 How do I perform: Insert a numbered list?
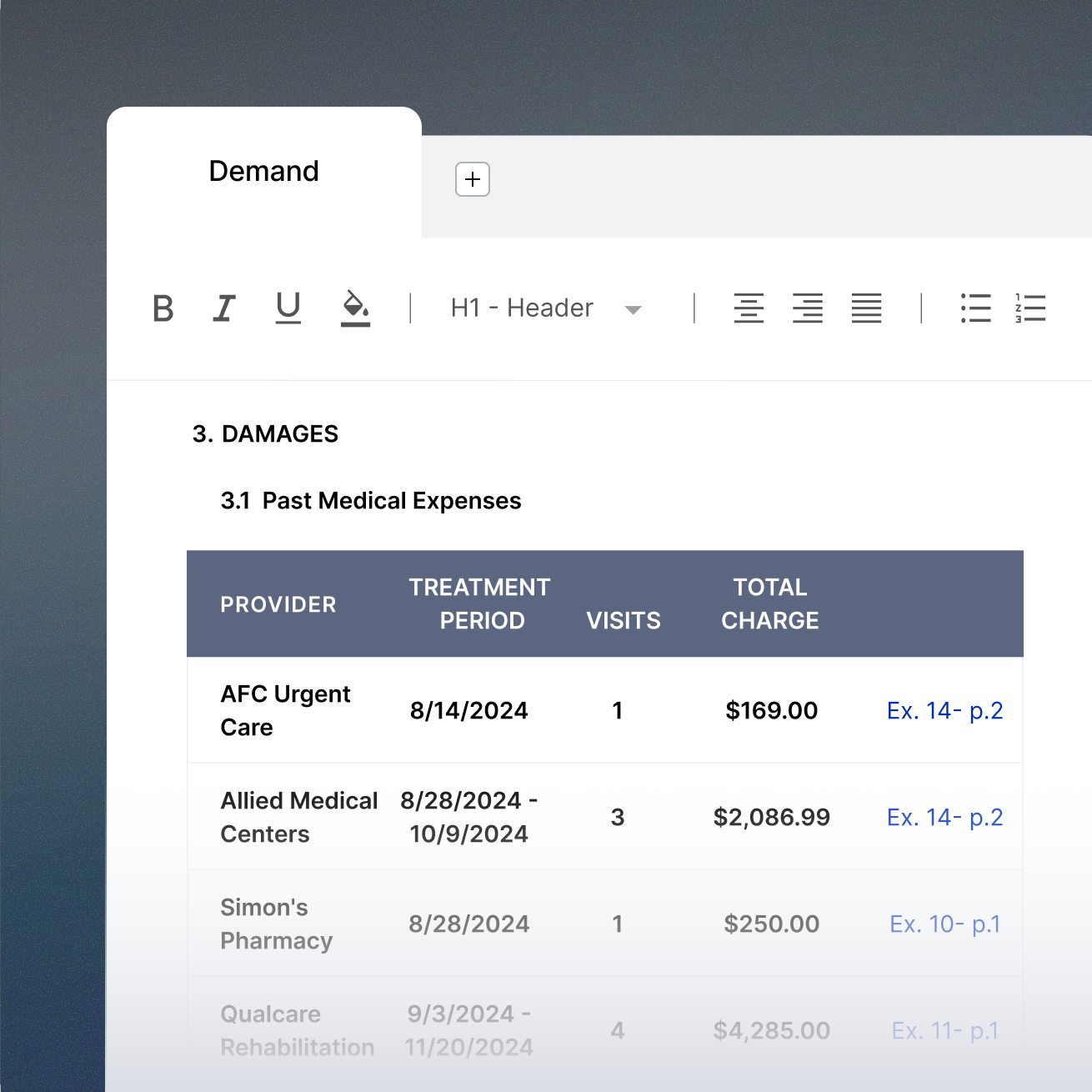click(1031, 308)
